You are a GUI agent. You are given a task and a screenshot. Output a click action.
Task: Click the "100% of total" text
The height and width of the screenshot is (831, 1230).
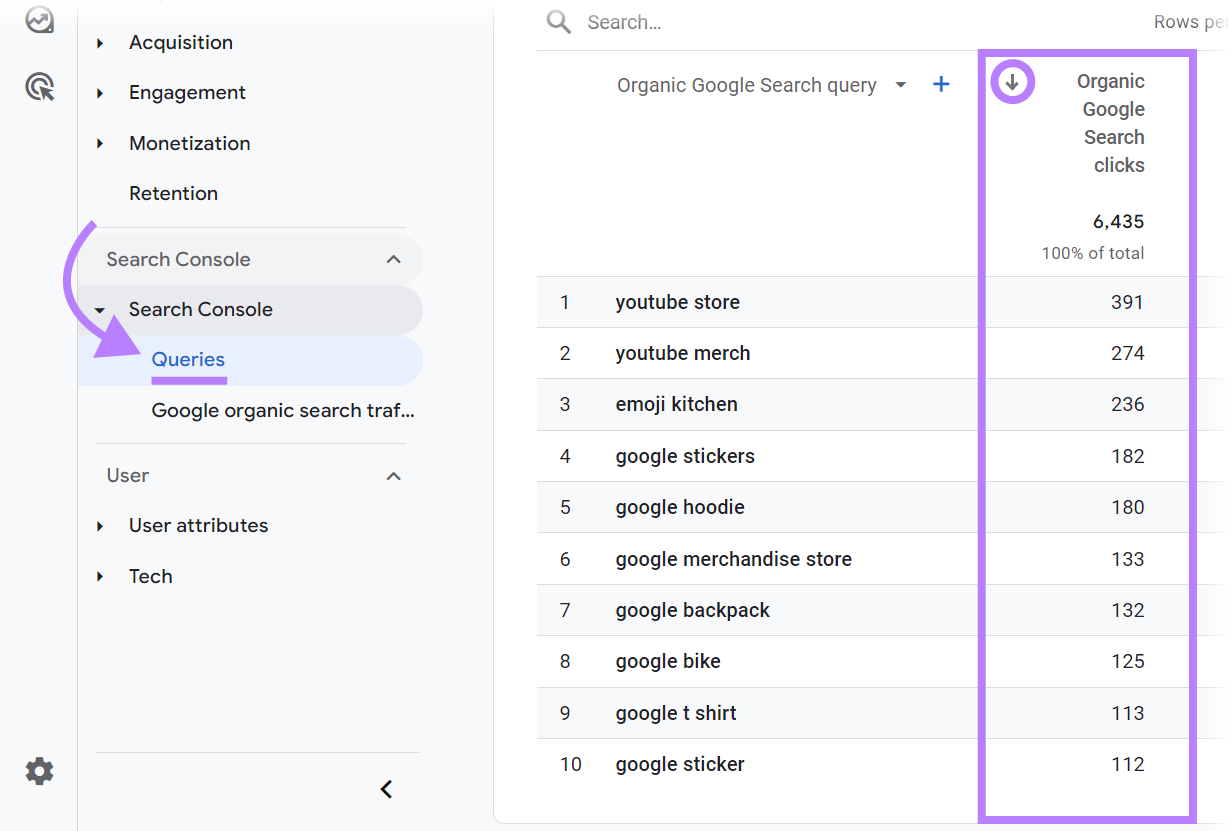pyautogui.click(x=1093, y=253)
